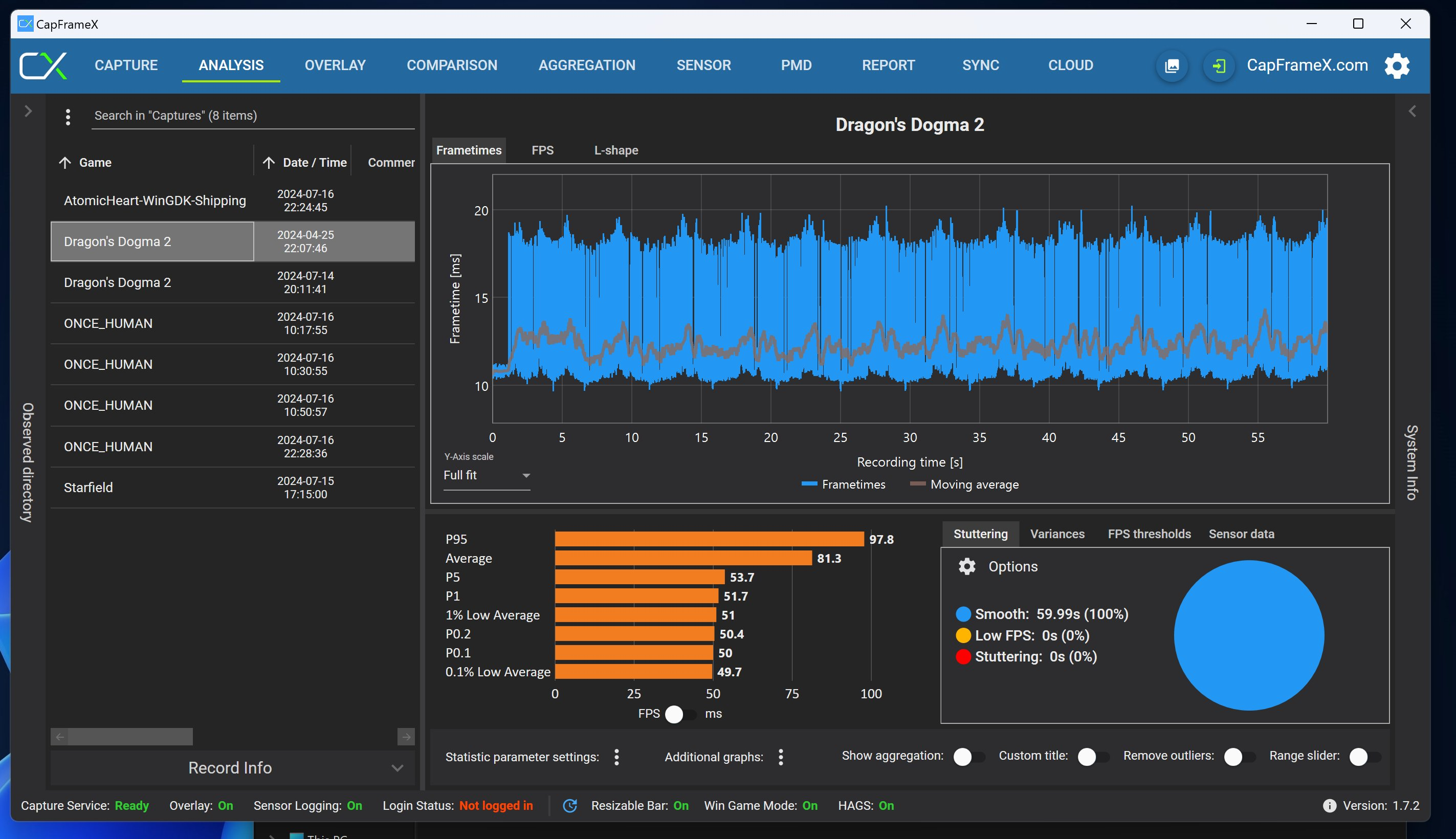The image size is (1456, 839).
Task: Open the Sensor data tab
Action: click(1241, 534)
